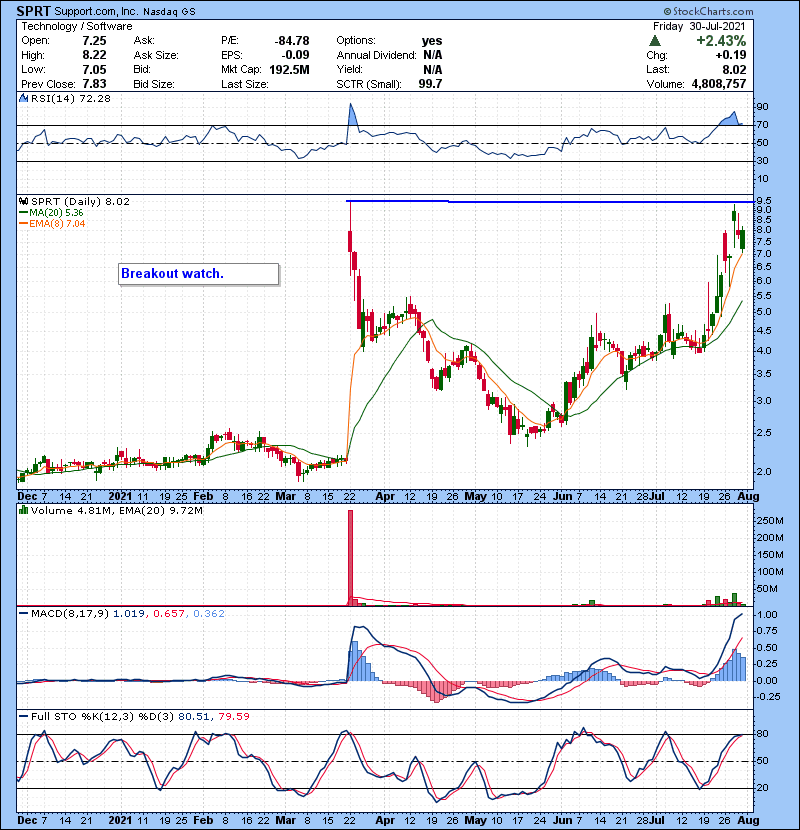Click the Options value 'yes'

click(432, 41)
